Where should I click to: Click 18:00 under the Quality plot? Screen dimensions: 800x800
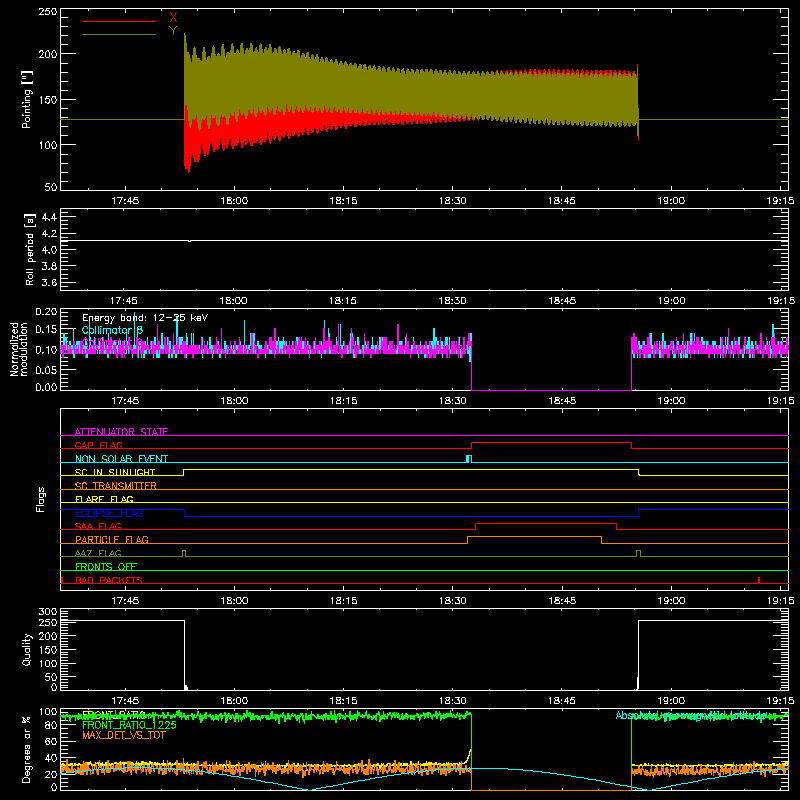point(234,701)
